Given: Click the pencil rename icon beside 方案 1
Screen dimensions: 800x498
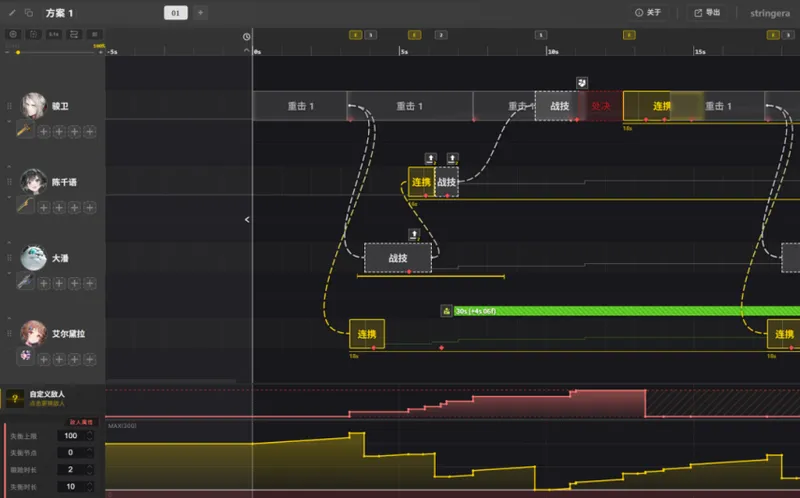Looking at the screenshot, I should tap(13, 13).
